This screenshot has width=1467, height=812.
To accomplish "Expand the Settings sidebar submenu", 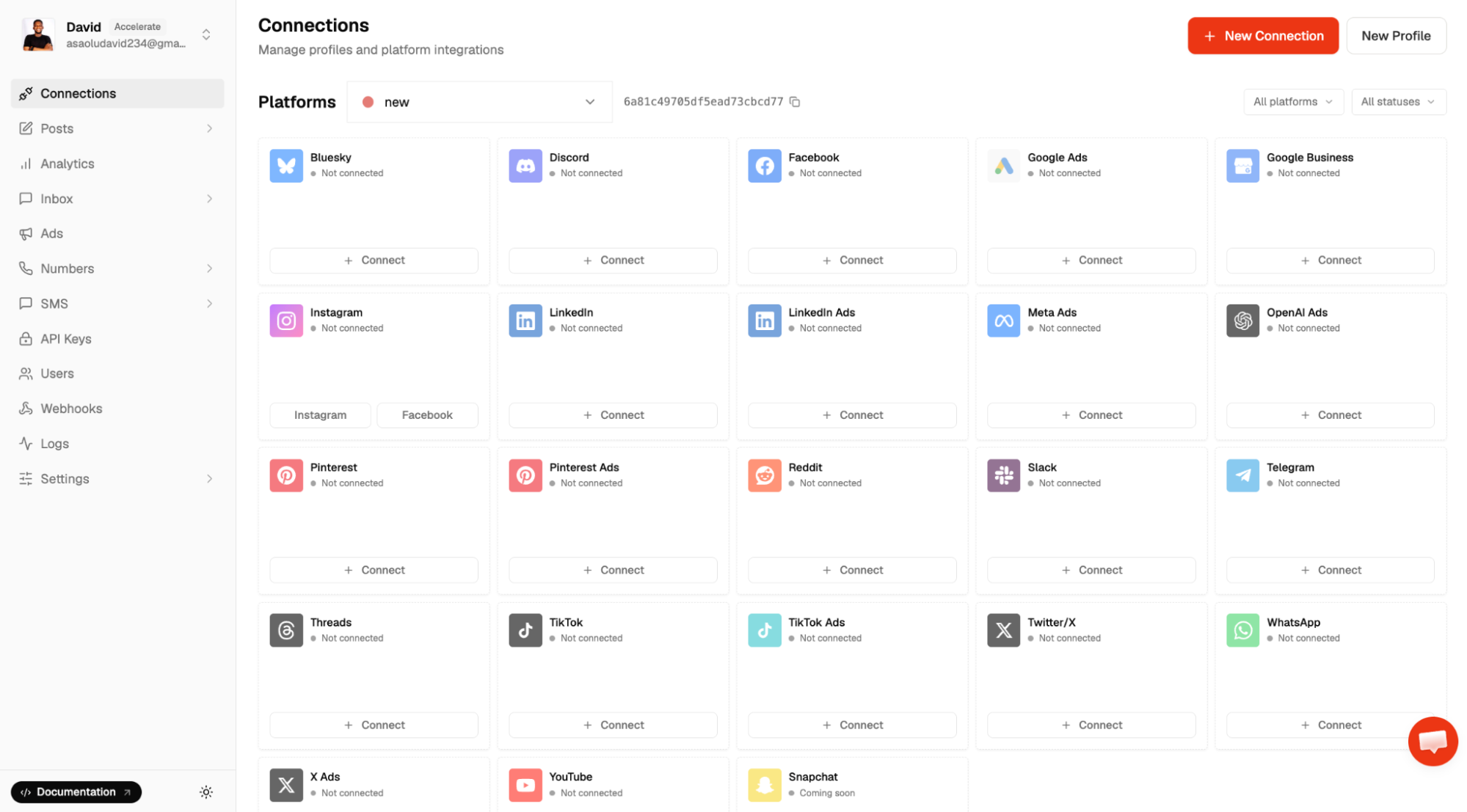I will click(x=209, y=479).
